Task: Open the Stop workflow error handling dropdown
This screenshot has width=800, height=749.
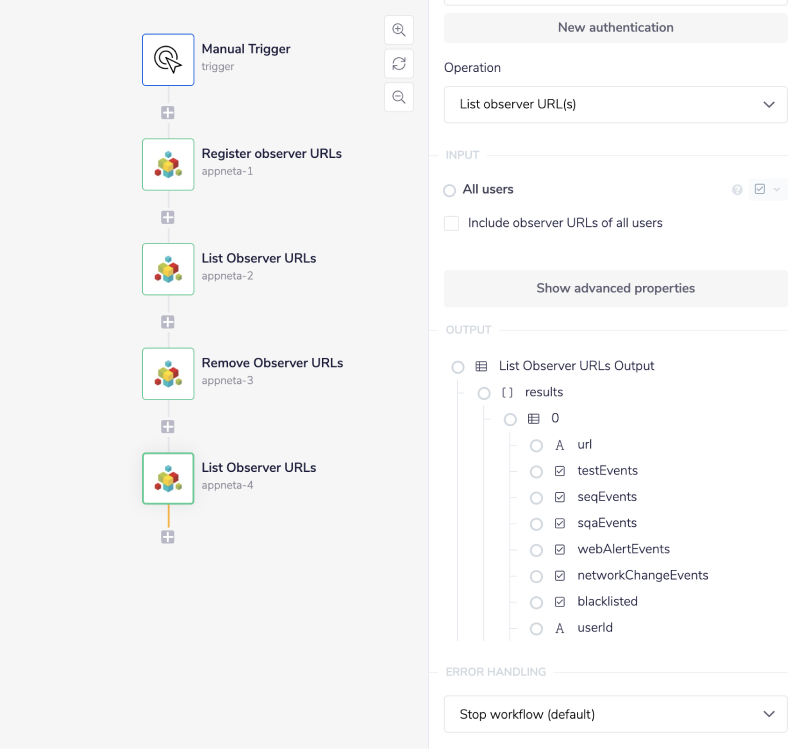Action: pos(615,714)
